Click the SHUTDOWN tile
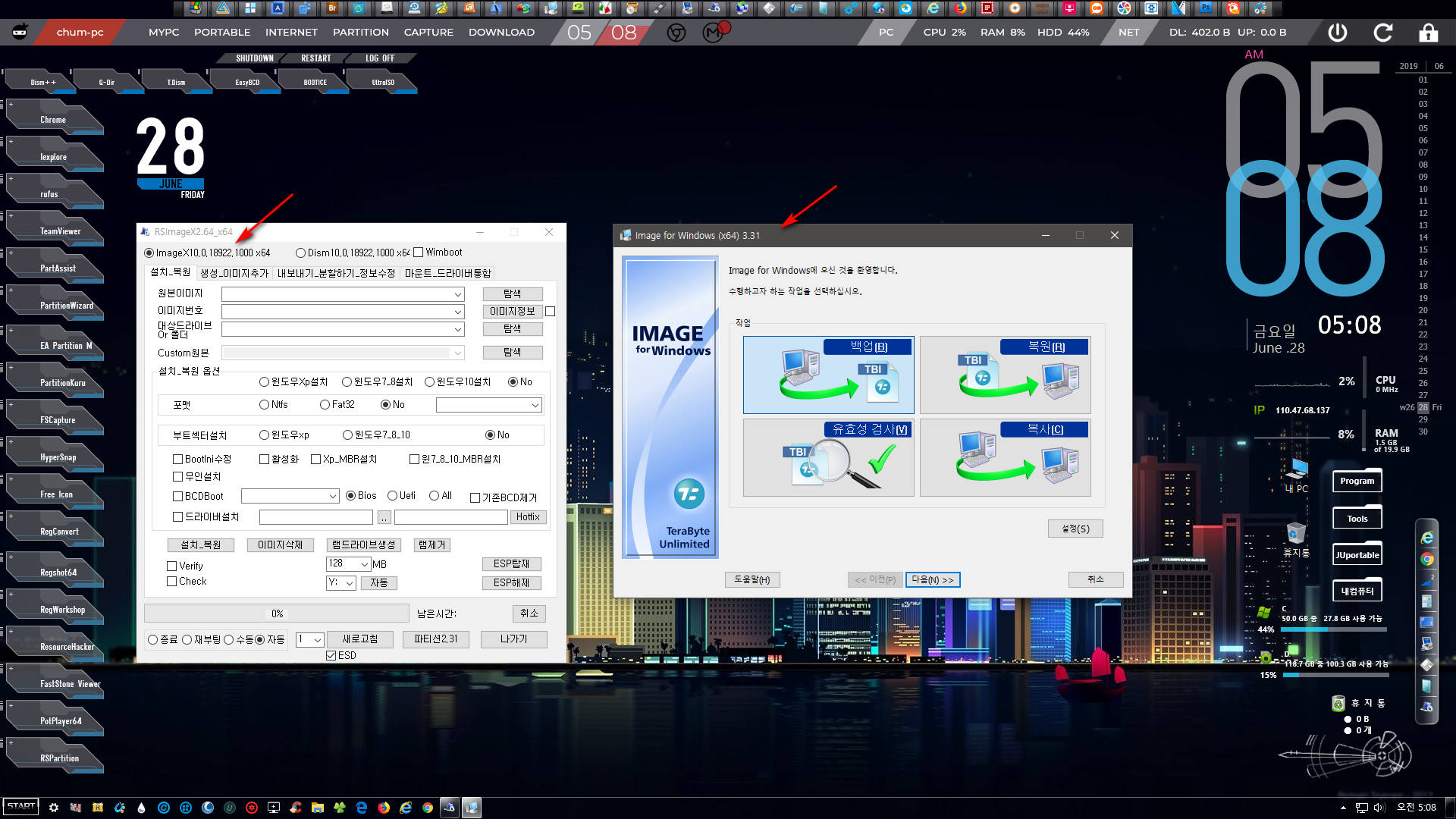The image size is (1456, 819). pyautogui.click(x=254, y=58)
